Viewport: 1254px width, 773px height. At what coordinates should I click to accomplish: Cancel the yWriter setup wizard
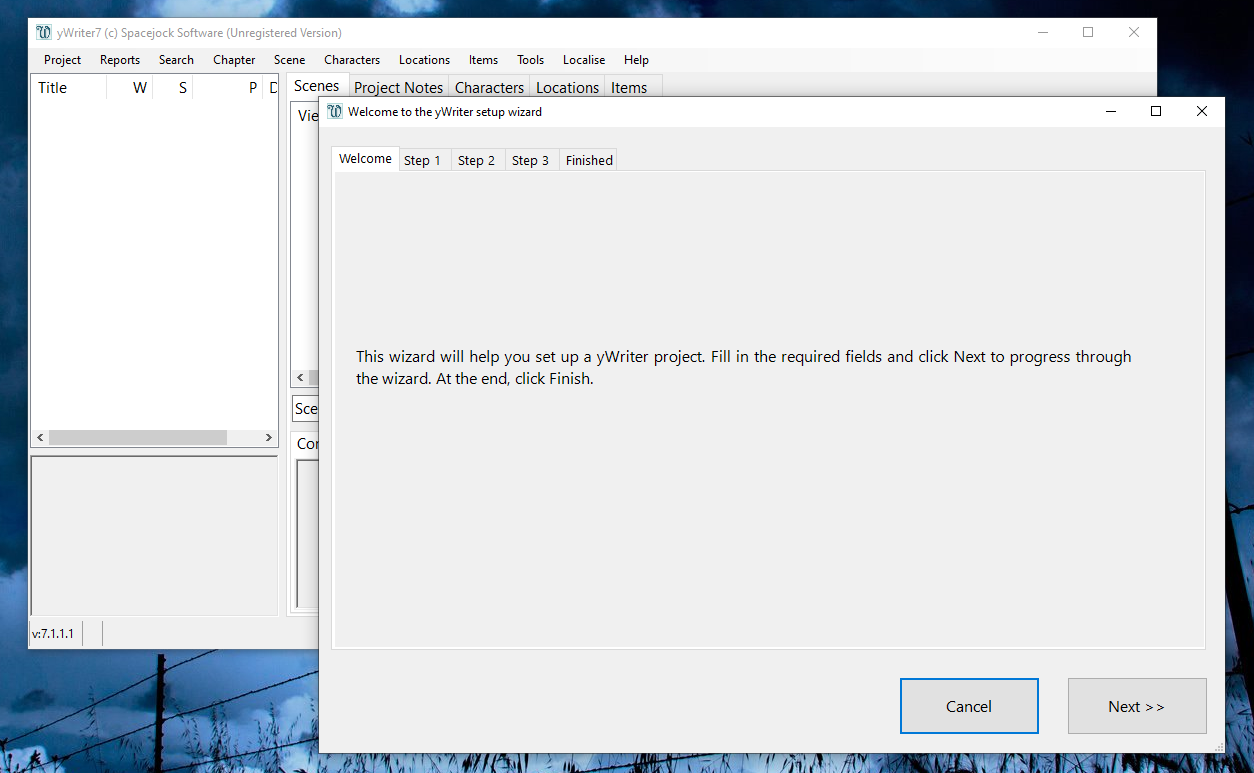pyautogui.click(x=969, y=706)
